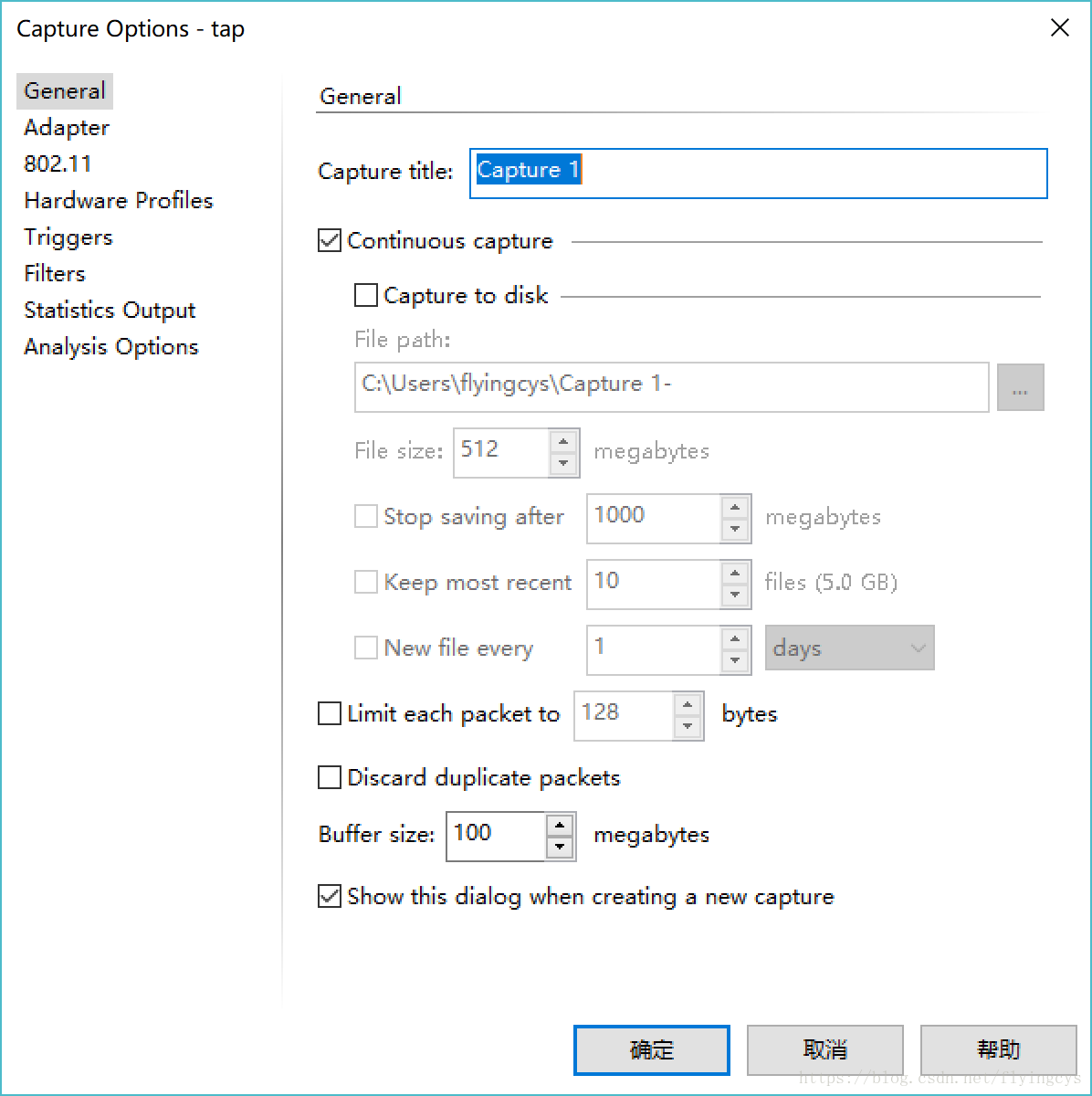
Task: Enable Capture to disk
Action: 365,295
